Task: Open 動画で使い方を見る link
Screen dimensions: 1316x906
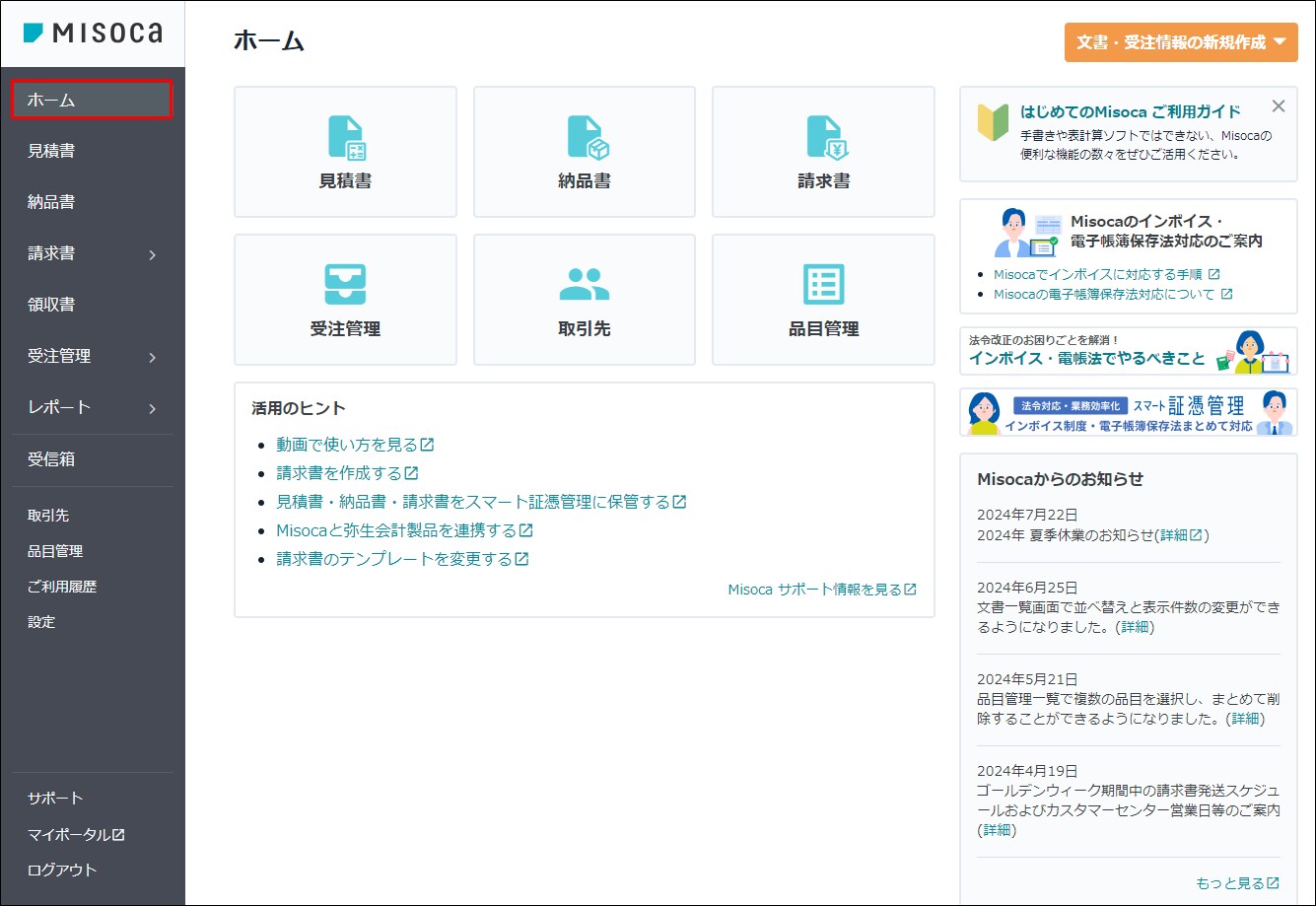Action: pyautogui.click(x=355, y=445)
